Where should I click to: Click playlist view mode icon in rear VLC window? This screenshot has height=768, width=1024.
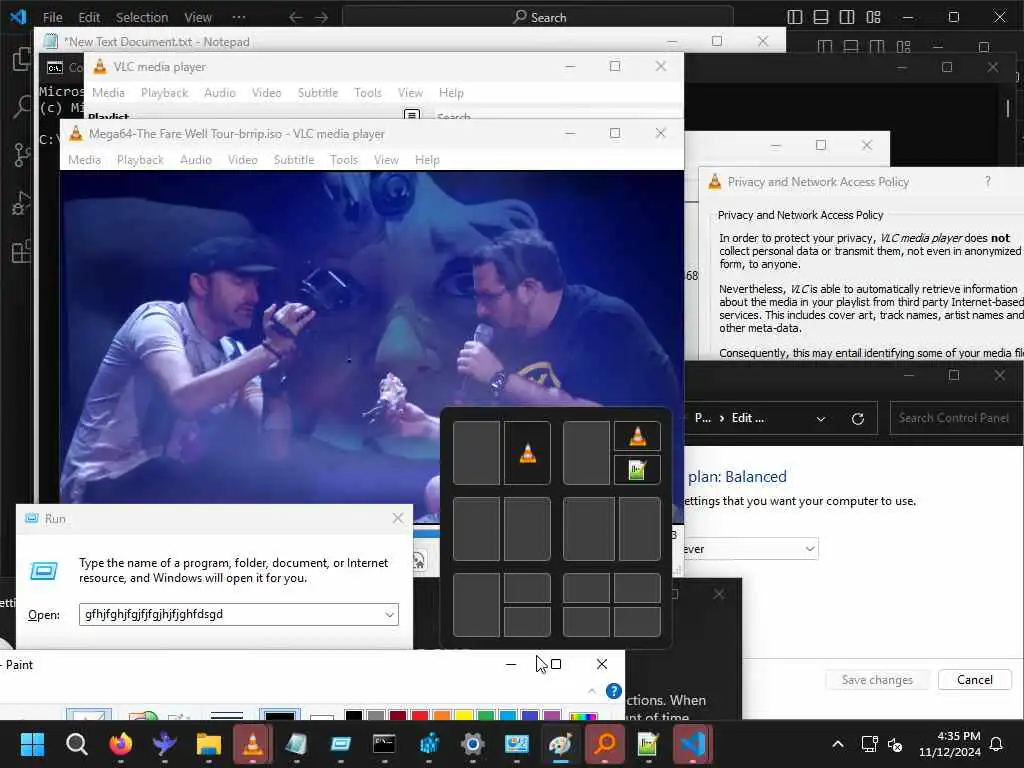pyautogui.click(x=412, y=115)
